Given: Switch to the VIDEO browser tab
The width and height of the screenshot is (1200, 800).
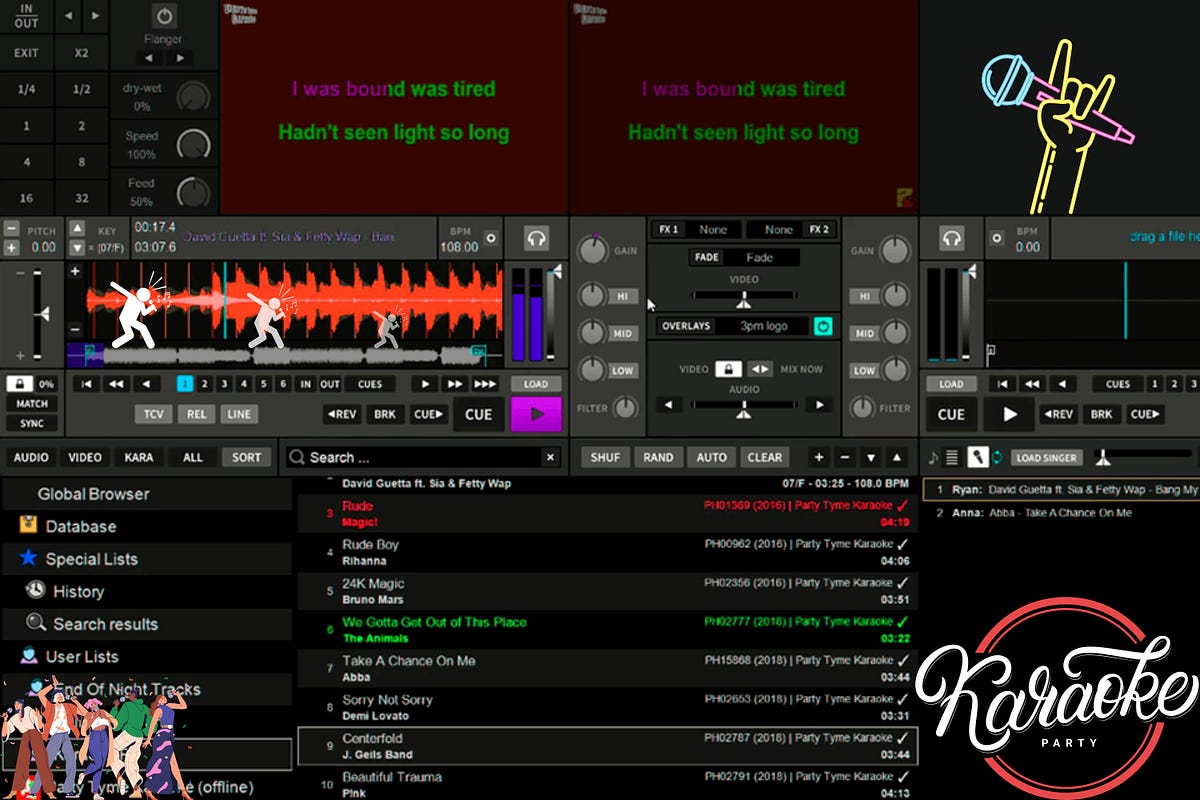Looking at the screenshot, I should point(84,457).
